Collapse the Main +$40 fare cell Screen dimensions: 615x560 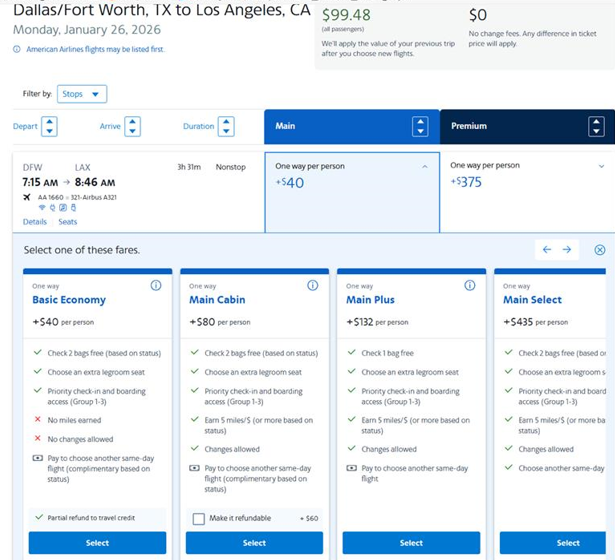click(425, 166)
